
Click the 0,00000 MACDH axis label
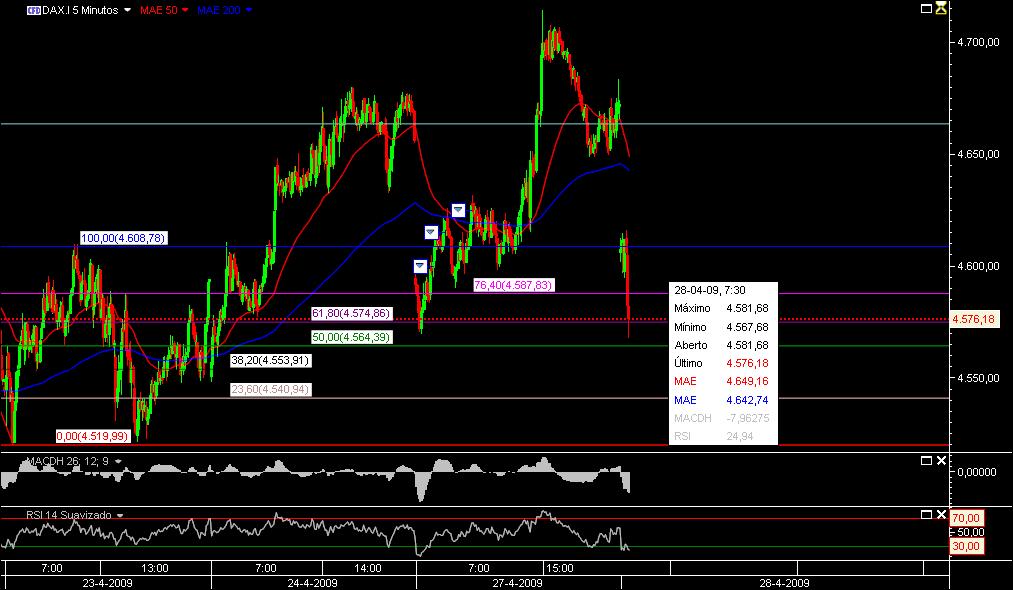[977, 472]
